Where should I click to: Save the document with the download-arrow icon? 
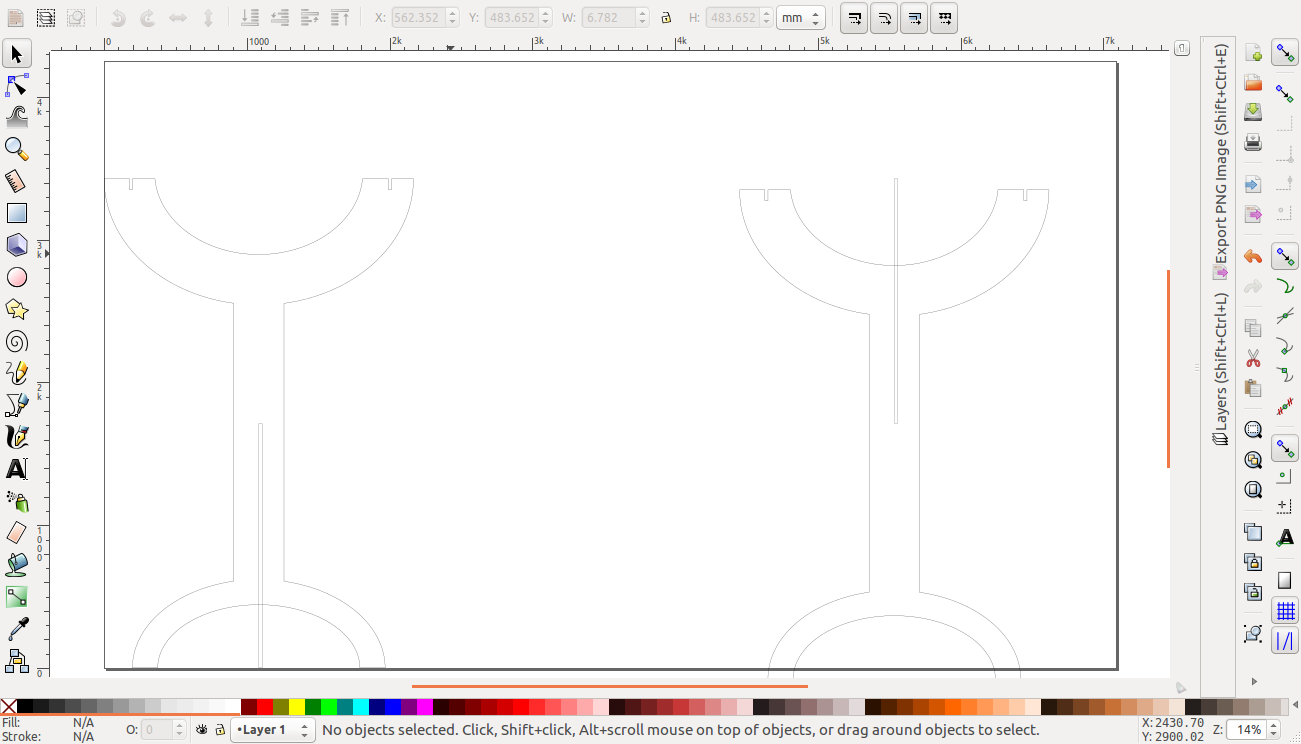pos(1253,112)
